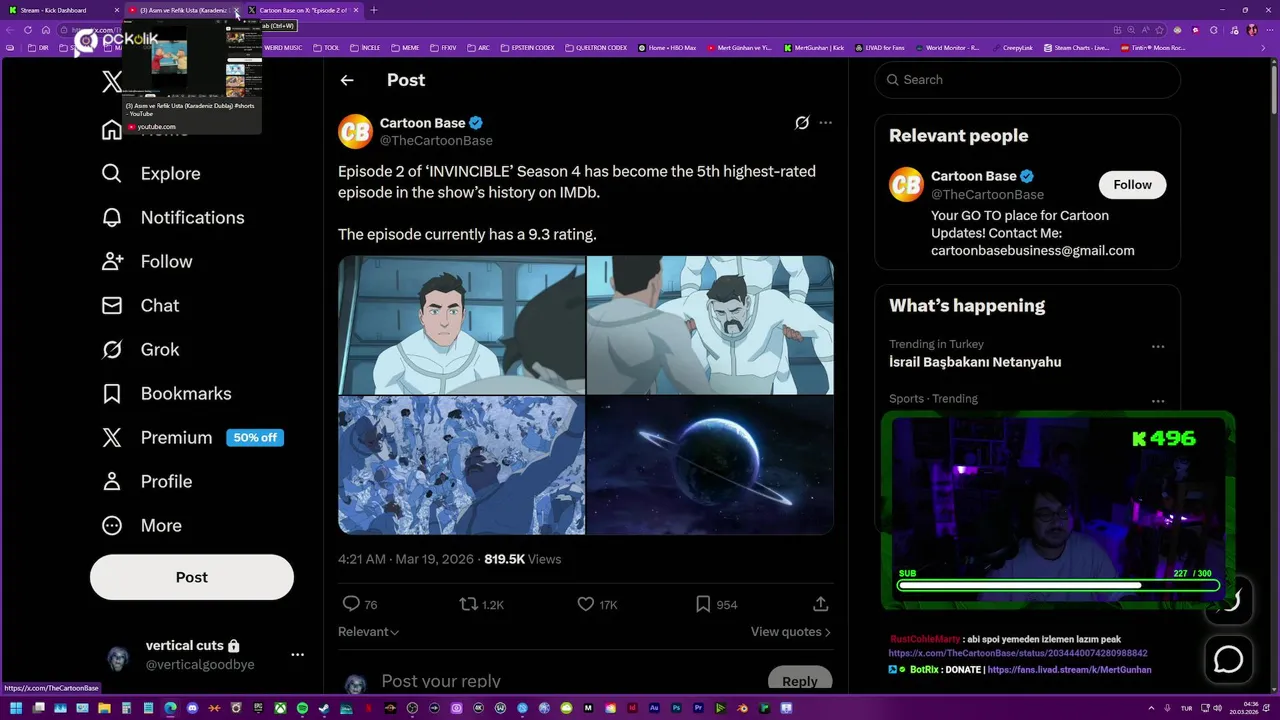
Task: Expand the Relevant replies sort dropdown
Action: [369, 632]
